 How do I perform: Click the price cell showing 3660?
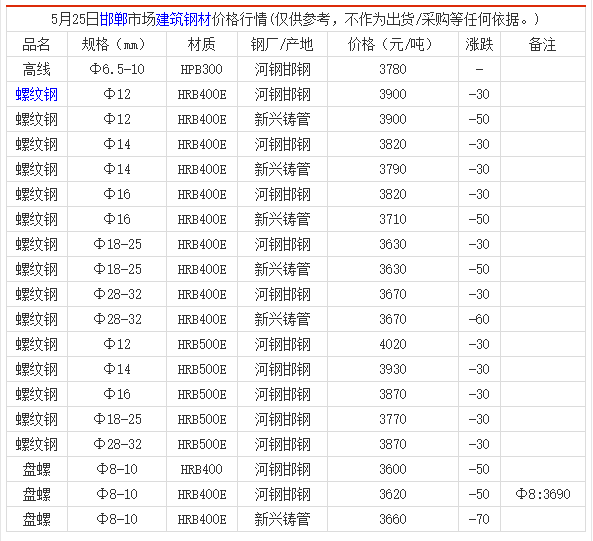click(x=393, y=519)
